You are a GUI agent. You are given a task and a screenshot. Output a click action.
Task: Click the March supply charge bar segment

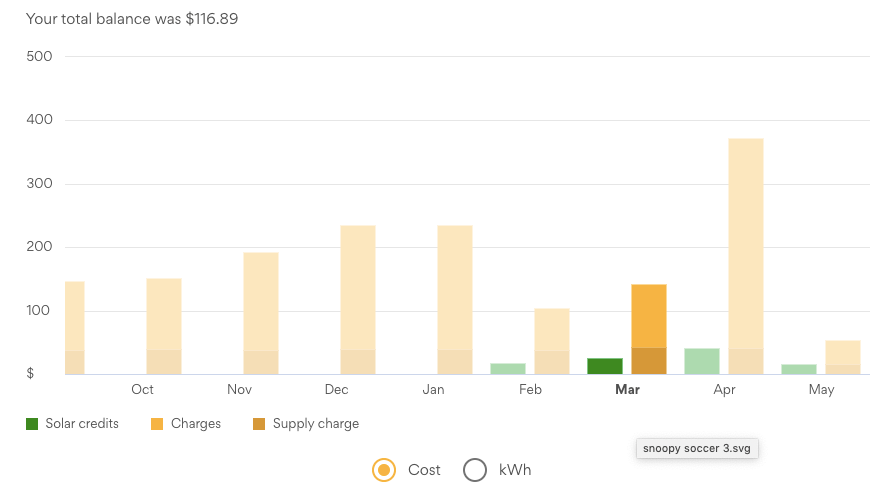tap(649, 361)
